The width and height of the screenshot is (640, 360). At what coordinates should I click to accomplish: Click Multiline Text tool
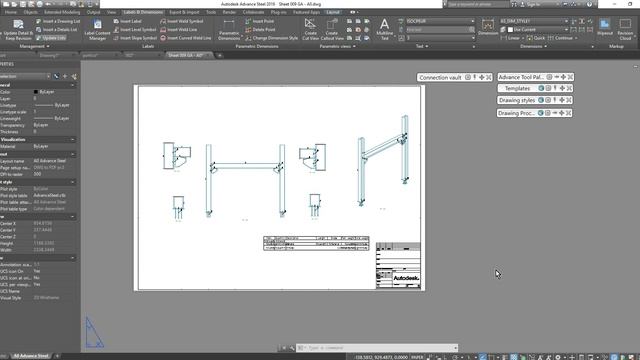[384, 29]
